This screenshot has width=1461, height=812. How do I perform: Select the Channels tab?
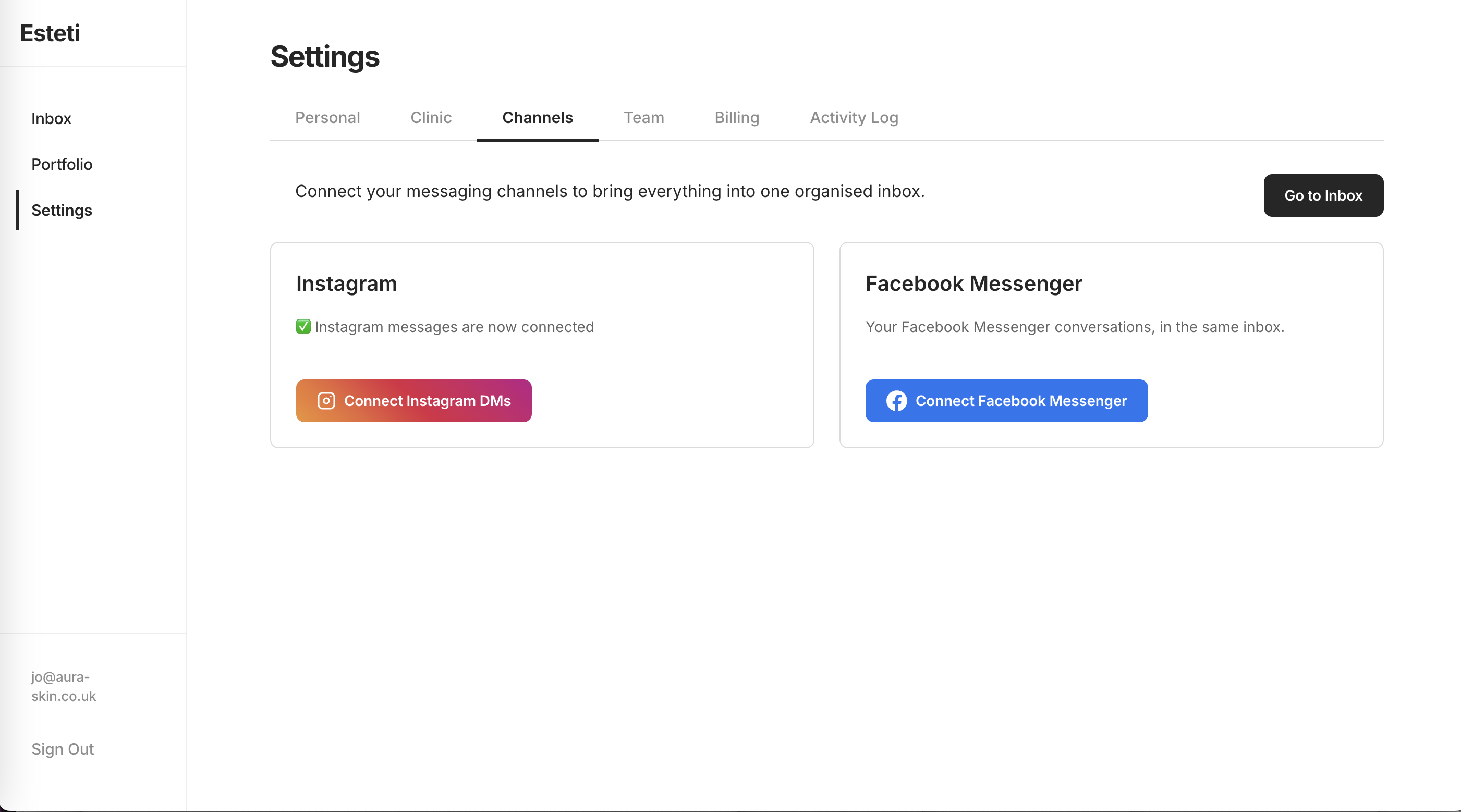tap(537, 117)
